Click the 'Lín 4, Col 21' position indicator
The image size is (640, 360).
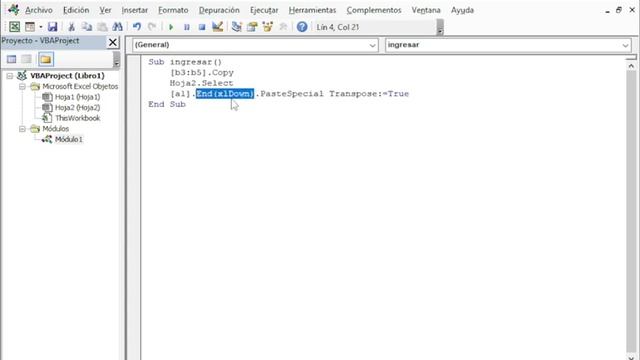tap(338, 27)
